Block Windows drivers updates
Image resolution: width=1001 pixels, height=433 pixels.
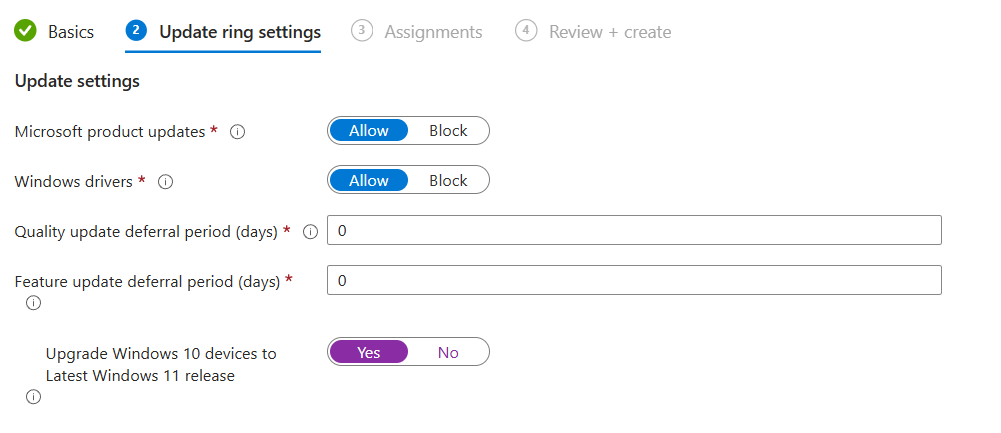tap(448, 181)
